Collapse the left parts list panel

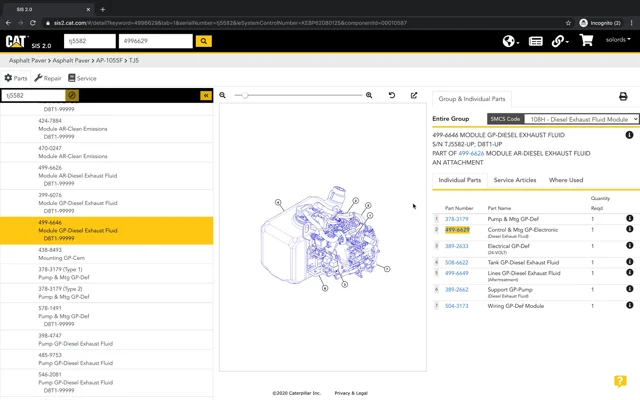[x=206, y=95]
